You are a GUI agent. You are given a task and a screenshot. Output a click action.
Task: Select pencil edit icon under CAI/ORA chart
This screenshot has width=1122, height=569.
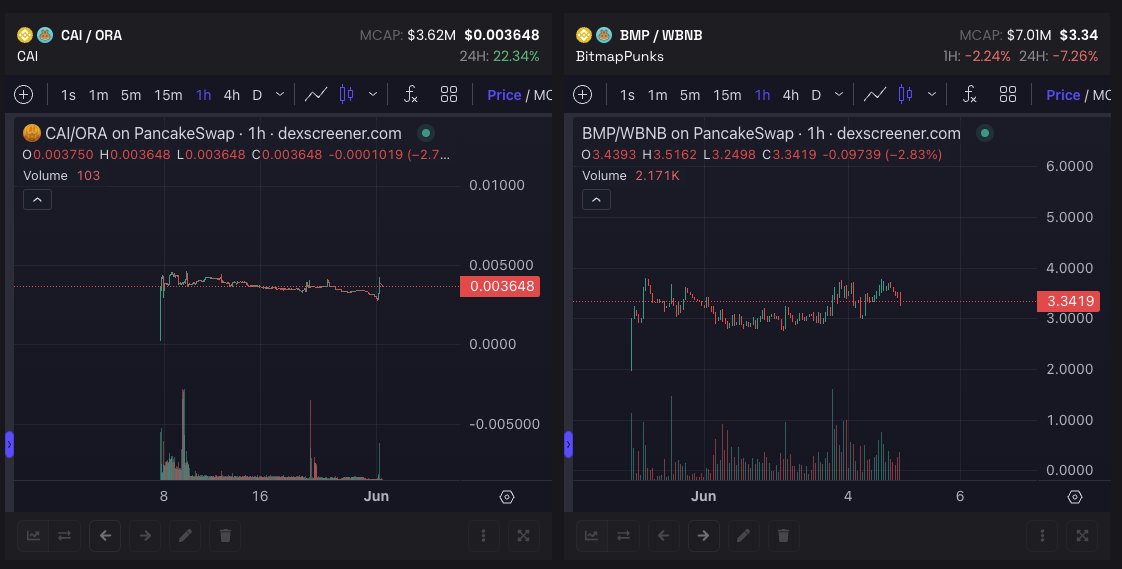click(185, 535)
